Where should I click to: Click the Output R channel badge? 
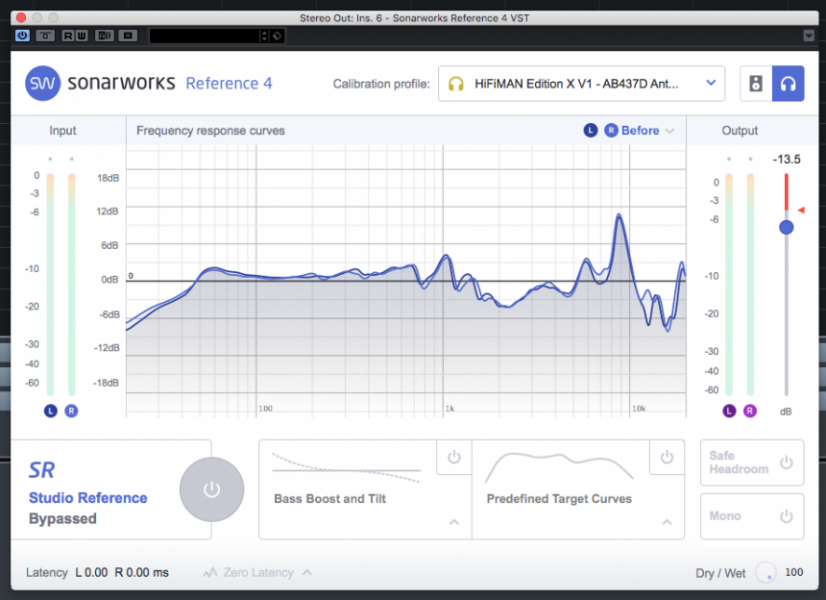(x=750, y=411)
